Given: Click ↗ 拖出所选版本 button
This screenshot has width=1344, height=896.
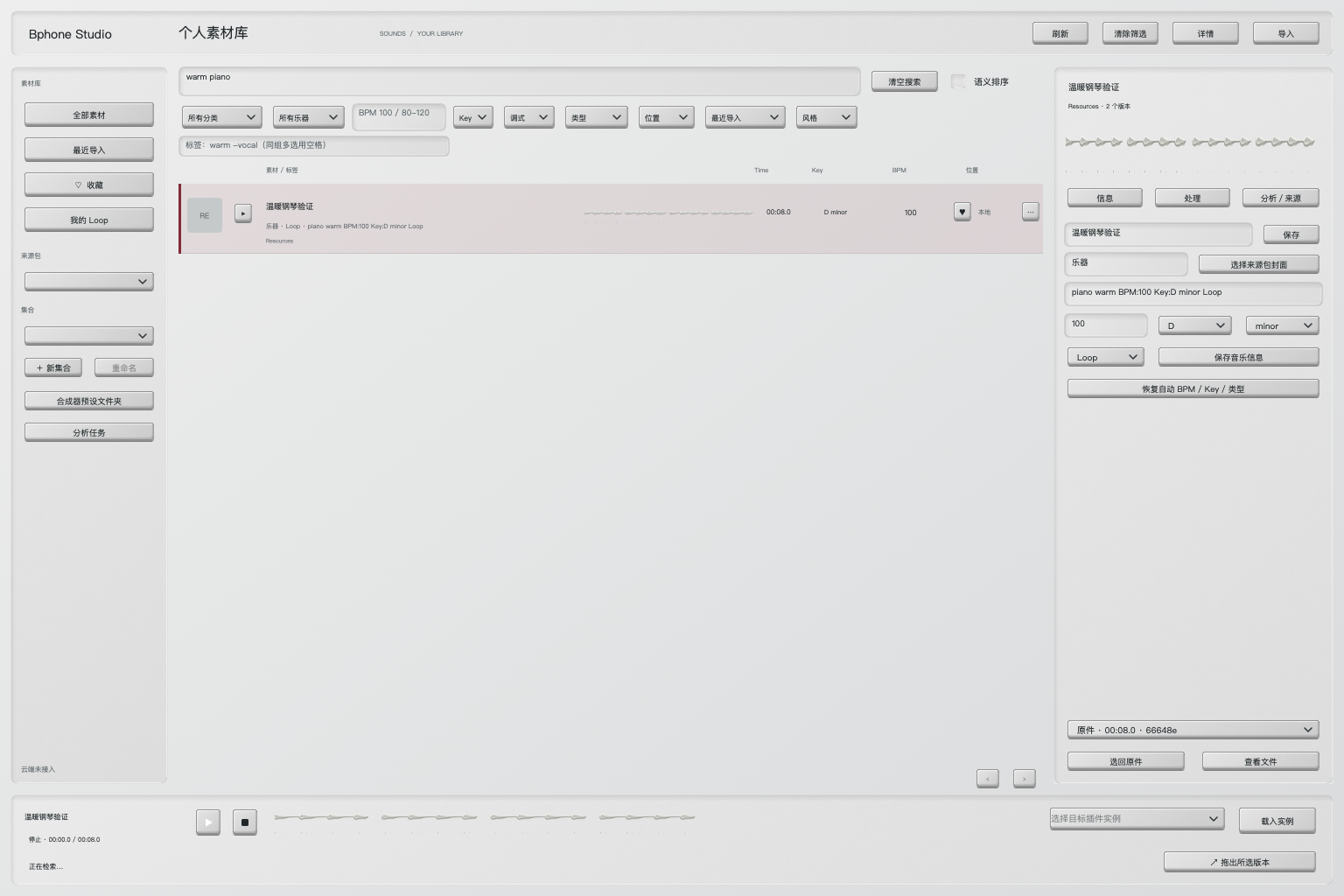Looking at the screenshot, I should (1240, 862).
